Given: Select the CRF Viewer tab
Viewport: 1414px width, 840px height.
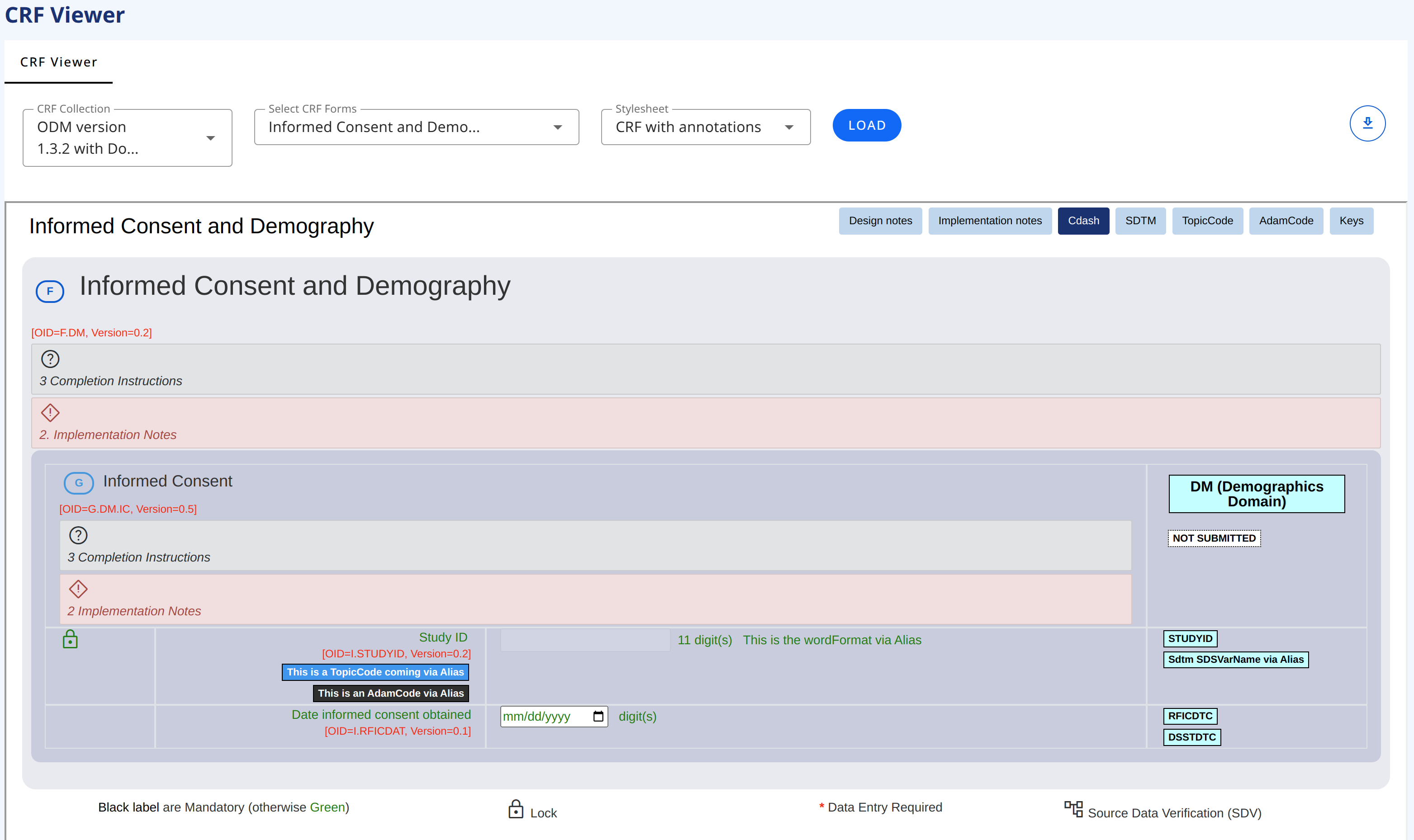Looking at the screenshot, I should coord(58,61).
